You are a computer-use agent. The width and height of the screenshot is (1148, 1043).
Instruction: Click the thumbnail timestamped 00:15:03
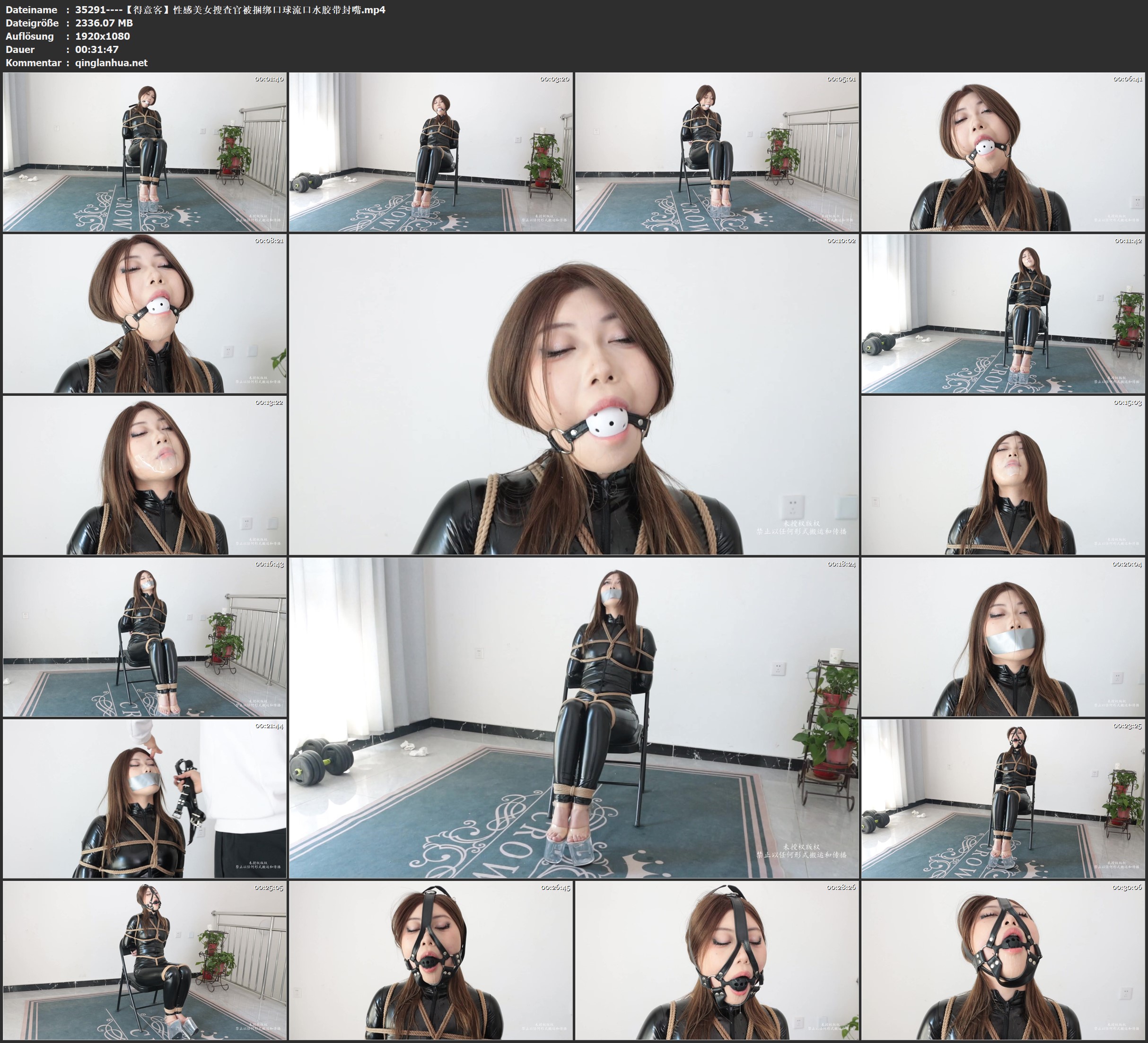coord(1003,475)
